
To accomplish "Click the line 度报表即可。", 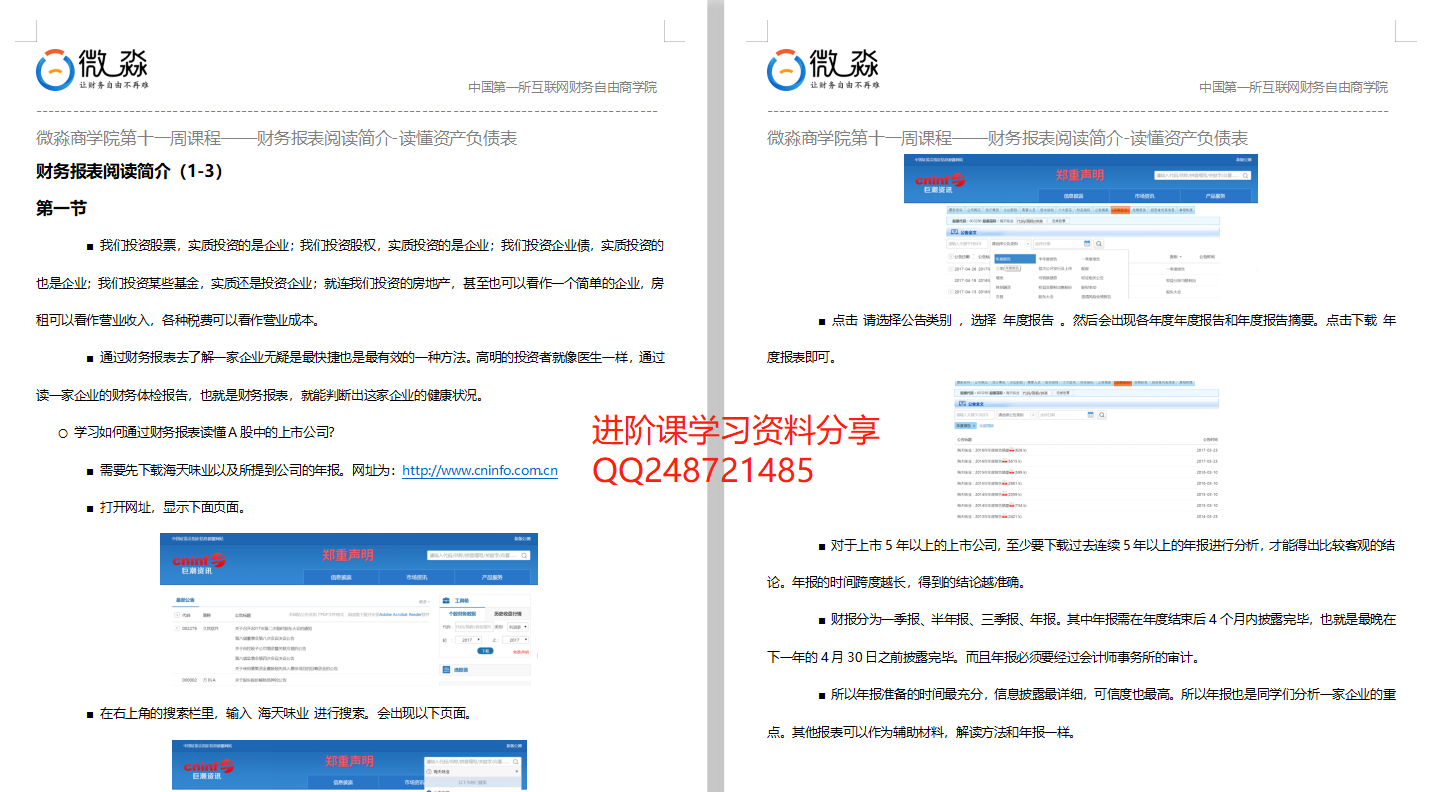I will click(806, 357).
